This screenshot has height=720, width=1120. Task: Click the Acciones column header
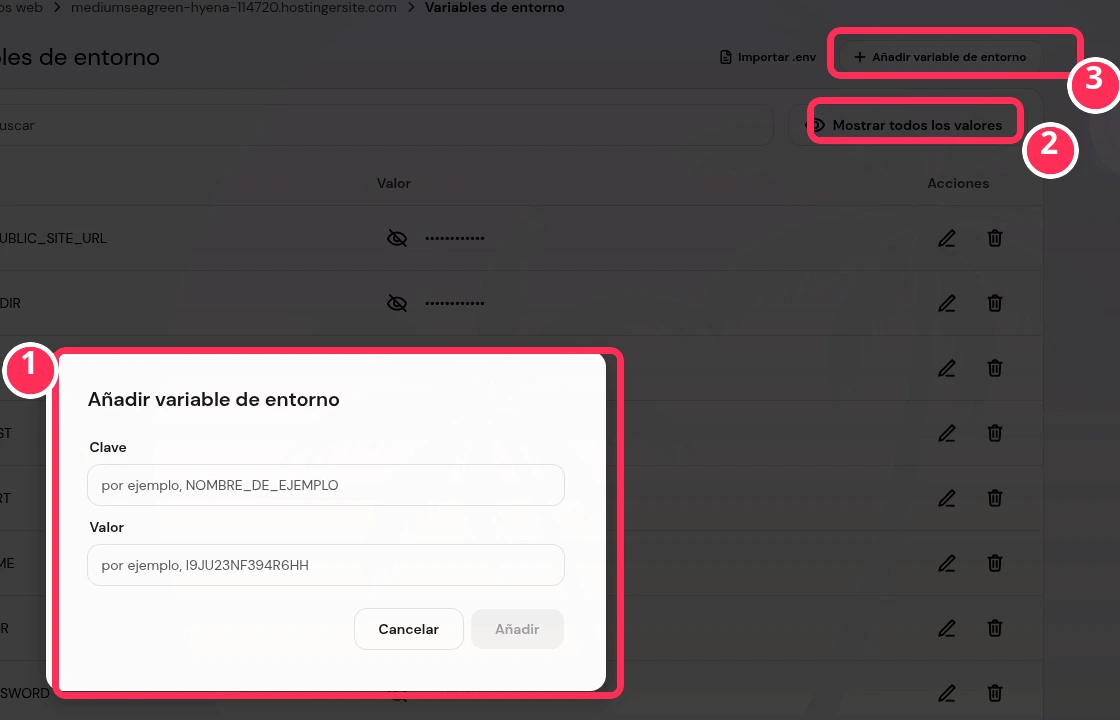(x=958, y=184)
